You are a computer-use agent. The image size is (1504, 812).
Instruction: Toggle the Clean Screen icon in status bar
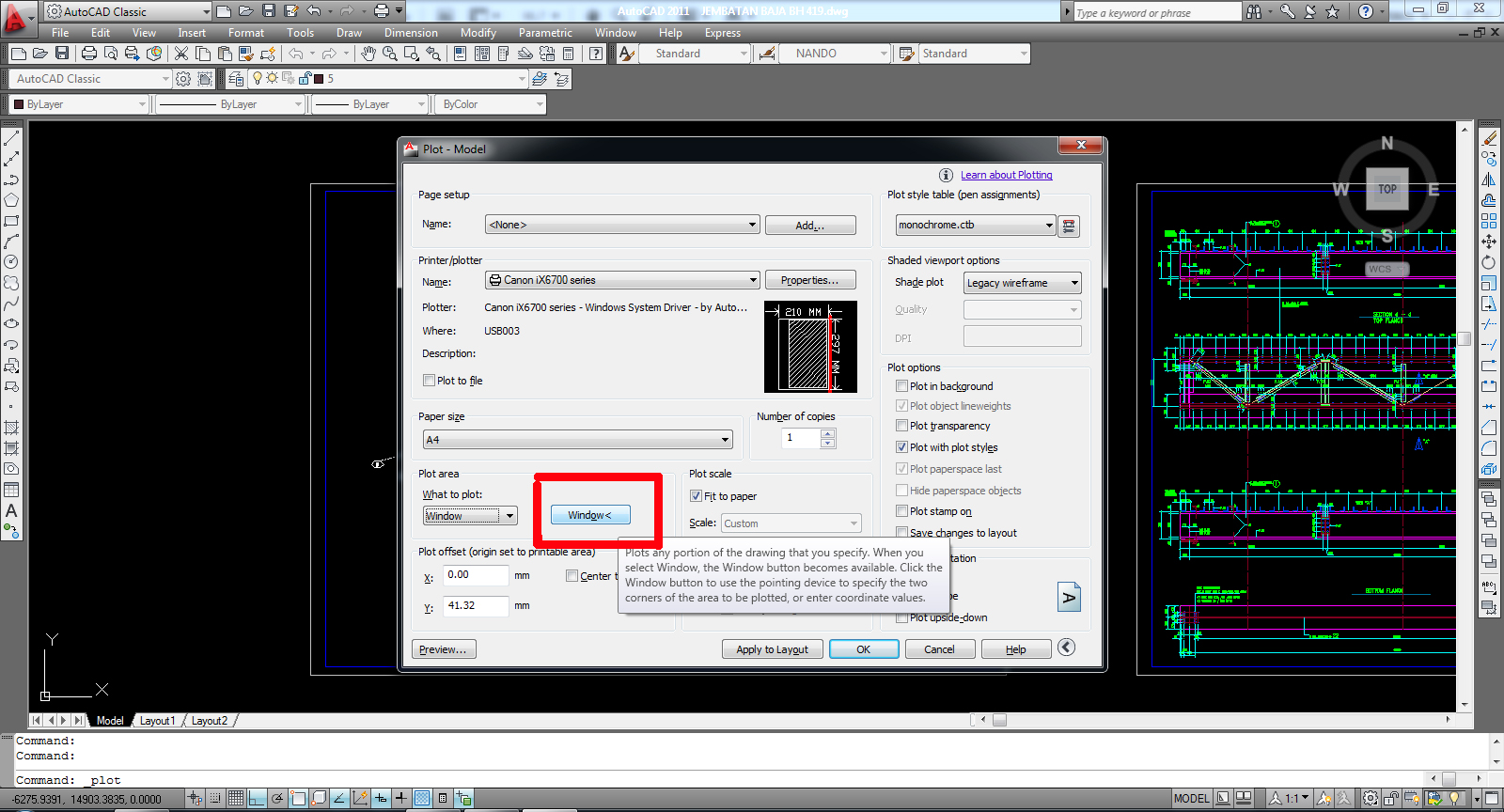pyautogui.click(x=1492, y=799)
